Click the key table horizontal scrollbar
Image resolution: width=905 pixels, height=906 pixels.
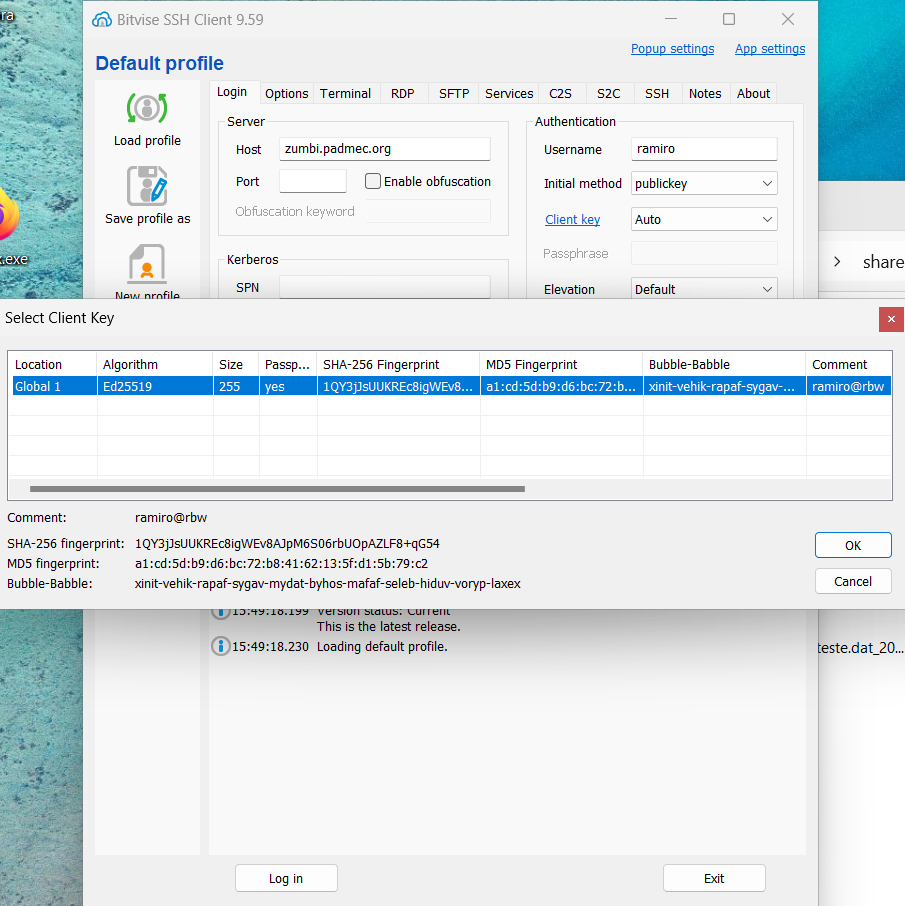click(x=277, y=489)
